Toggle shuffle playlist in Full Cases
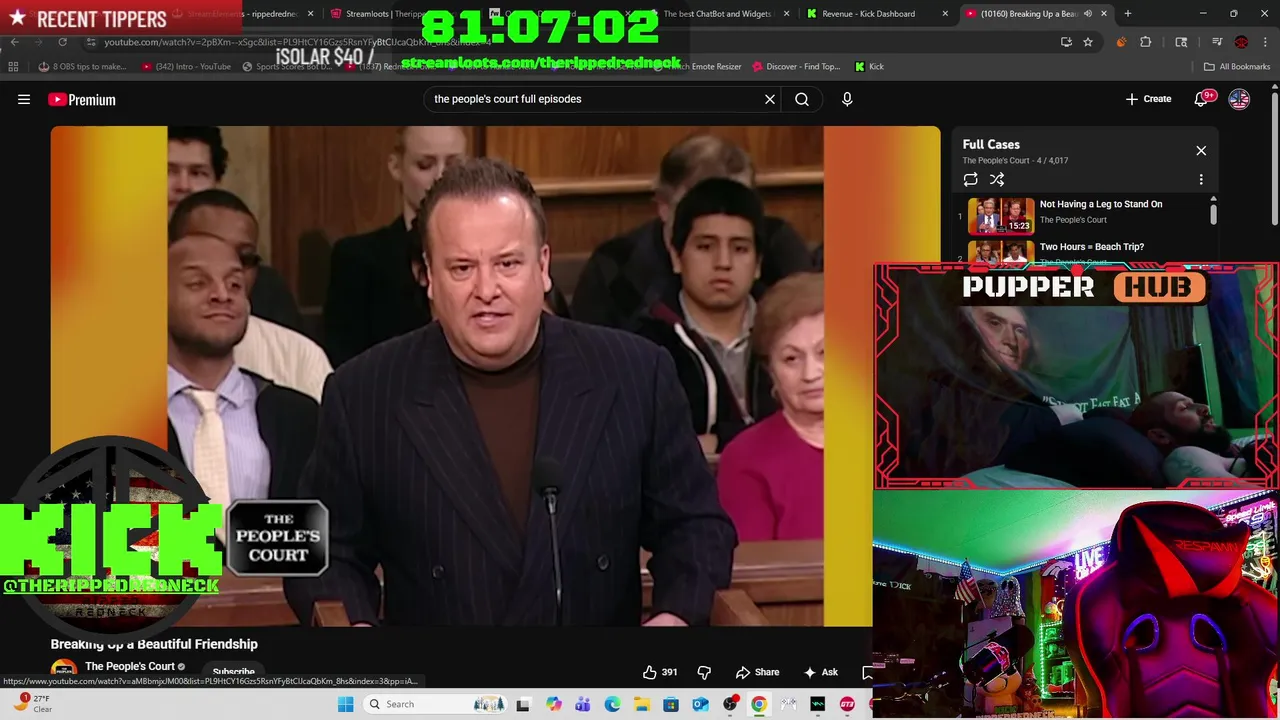Viewport: 1280px width, 720px height. [997, 180]
